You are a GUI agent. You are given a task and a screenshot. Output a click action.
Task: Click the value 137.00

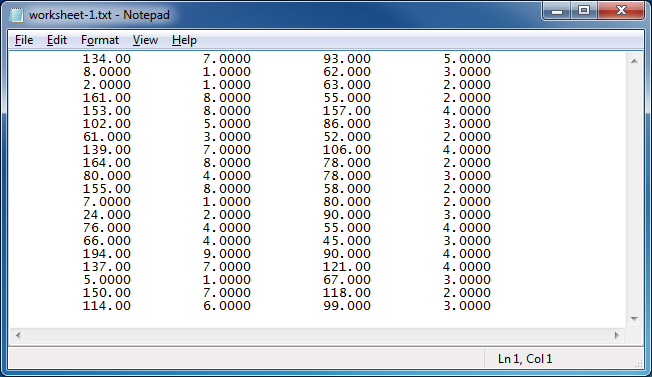click(x=107, y=266)
